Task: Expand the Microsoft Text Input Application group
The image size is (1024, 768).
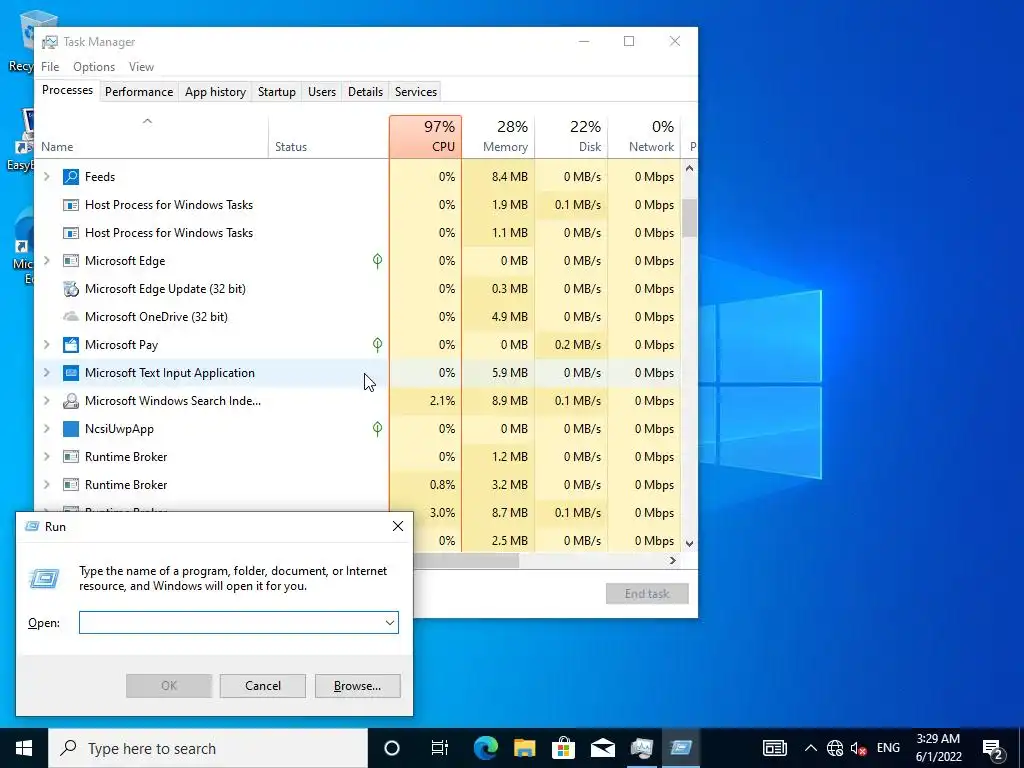Action: tap(46, 373)
